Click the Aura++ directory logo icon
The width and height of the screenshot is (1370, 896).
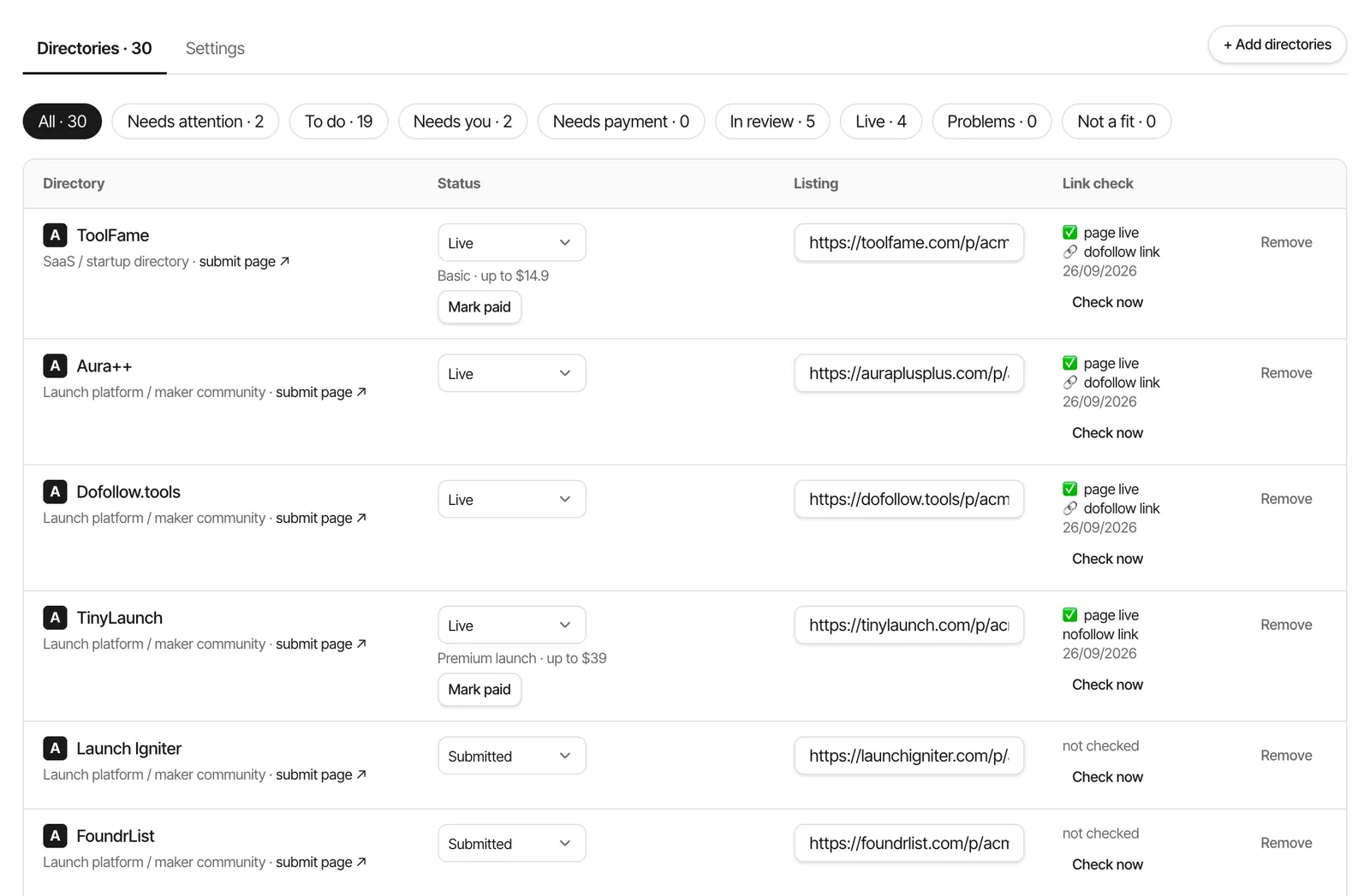(55, 365)
